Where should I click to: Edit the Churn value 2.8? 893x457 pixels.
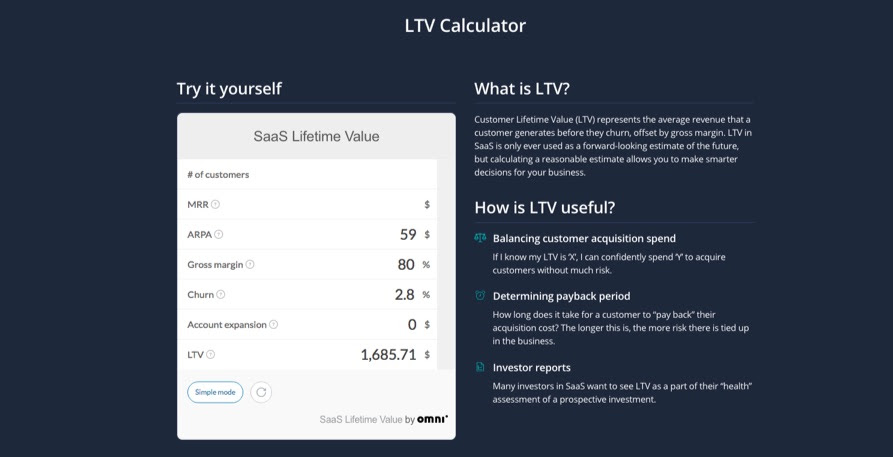[x=404, y=295]
